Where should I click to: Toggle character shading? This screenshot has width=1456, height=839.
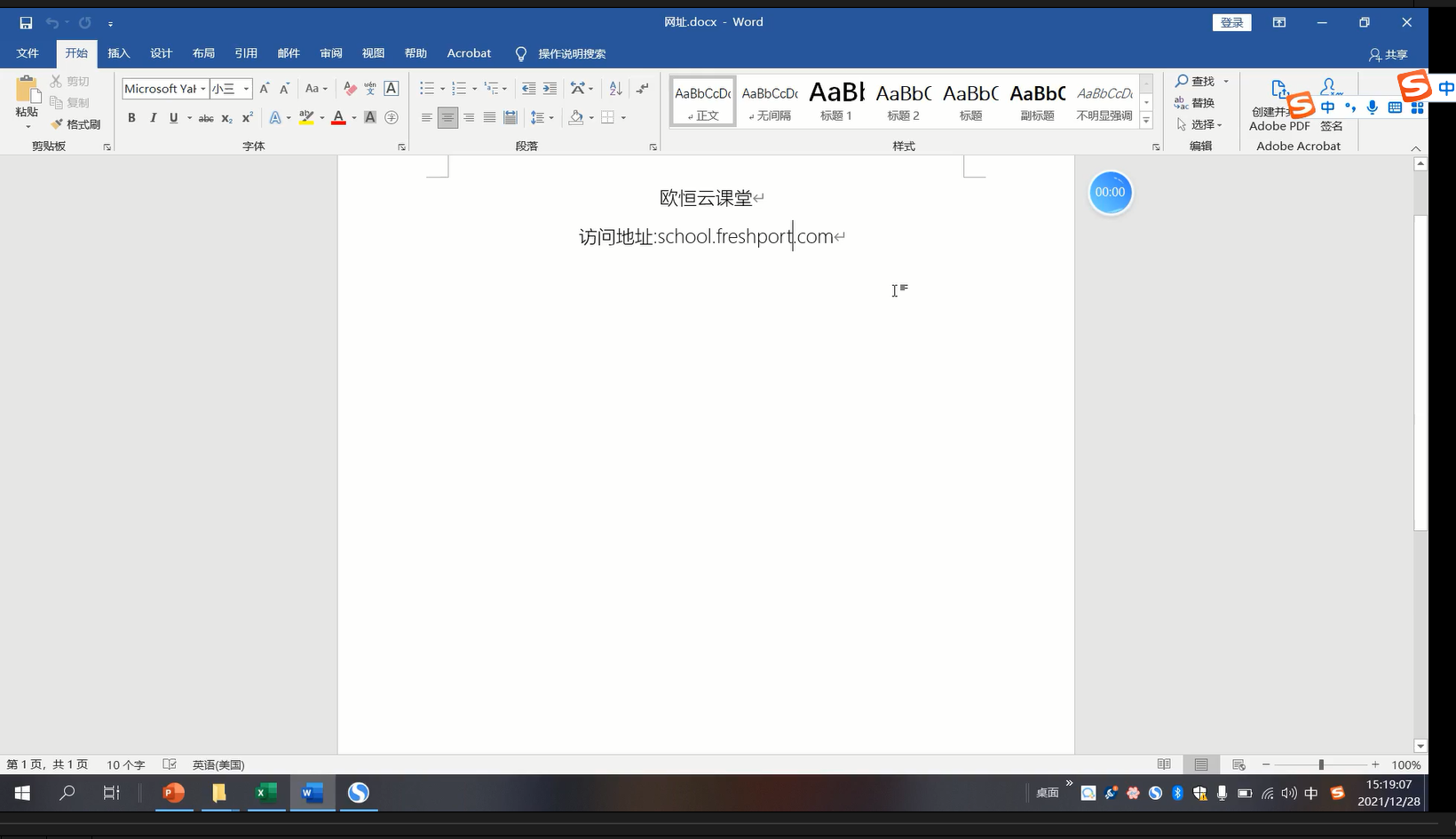pyautogui.click(x=370, y=117)
